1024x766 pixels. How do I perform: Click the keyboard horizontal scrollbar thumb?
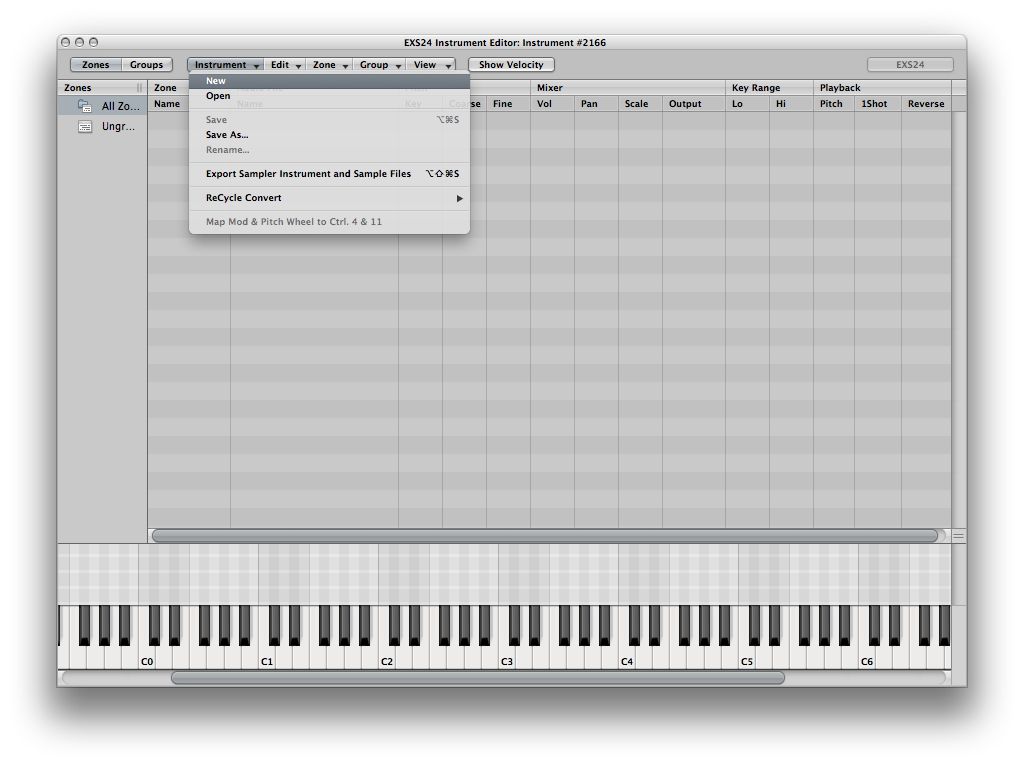click(477, 678)
